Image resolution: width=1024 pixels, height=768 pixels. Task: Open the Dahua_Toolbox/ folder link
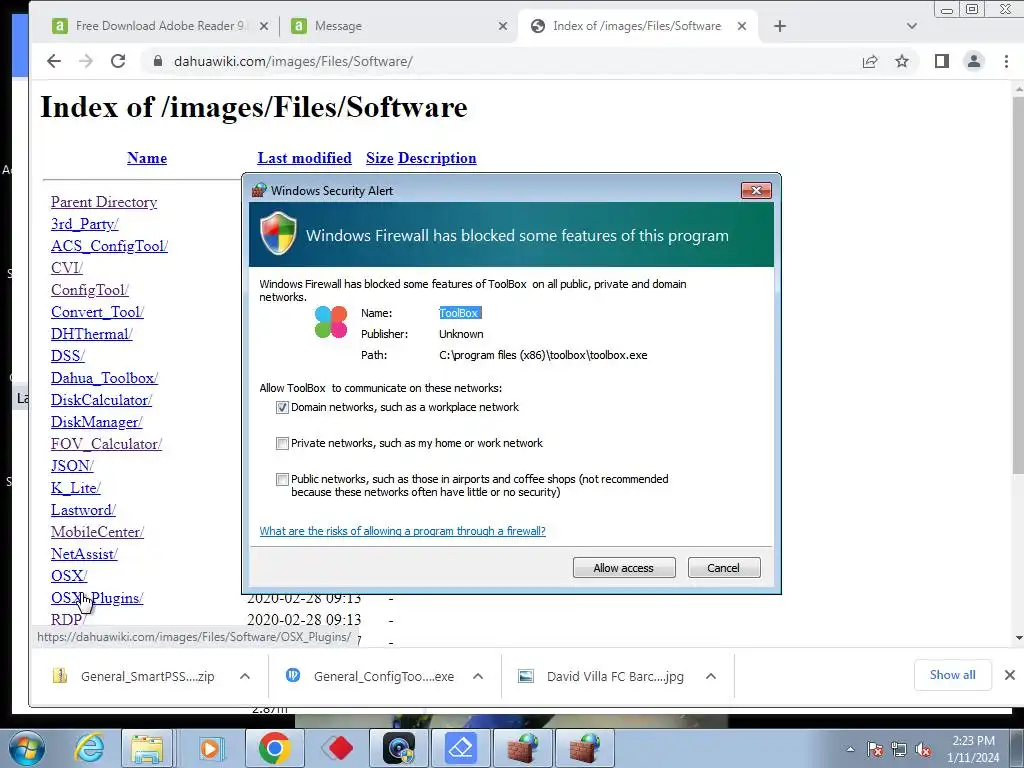(x=104, y=378)
